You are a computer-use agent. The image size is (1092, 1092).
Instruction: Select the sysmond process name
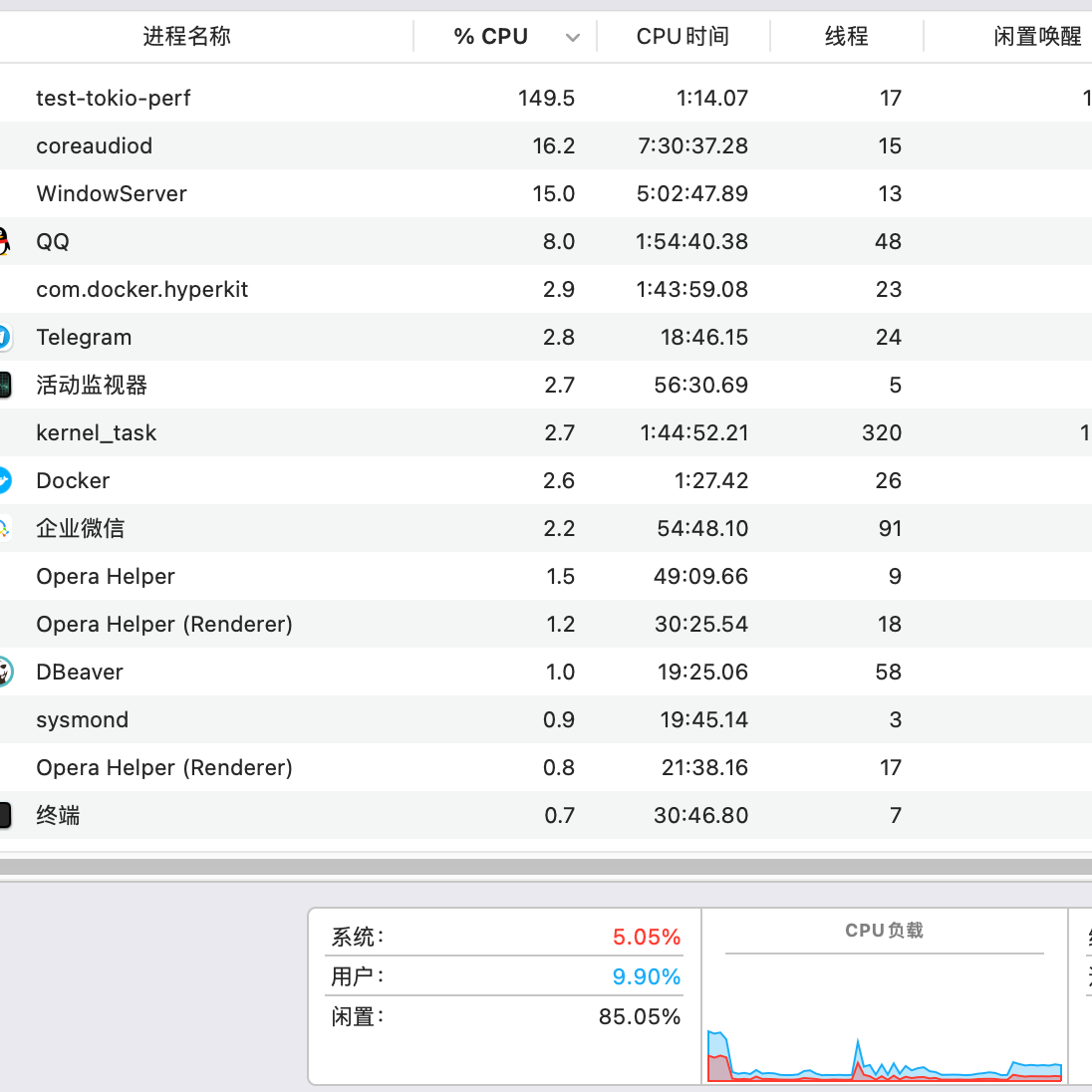click(x=82, y=720)
